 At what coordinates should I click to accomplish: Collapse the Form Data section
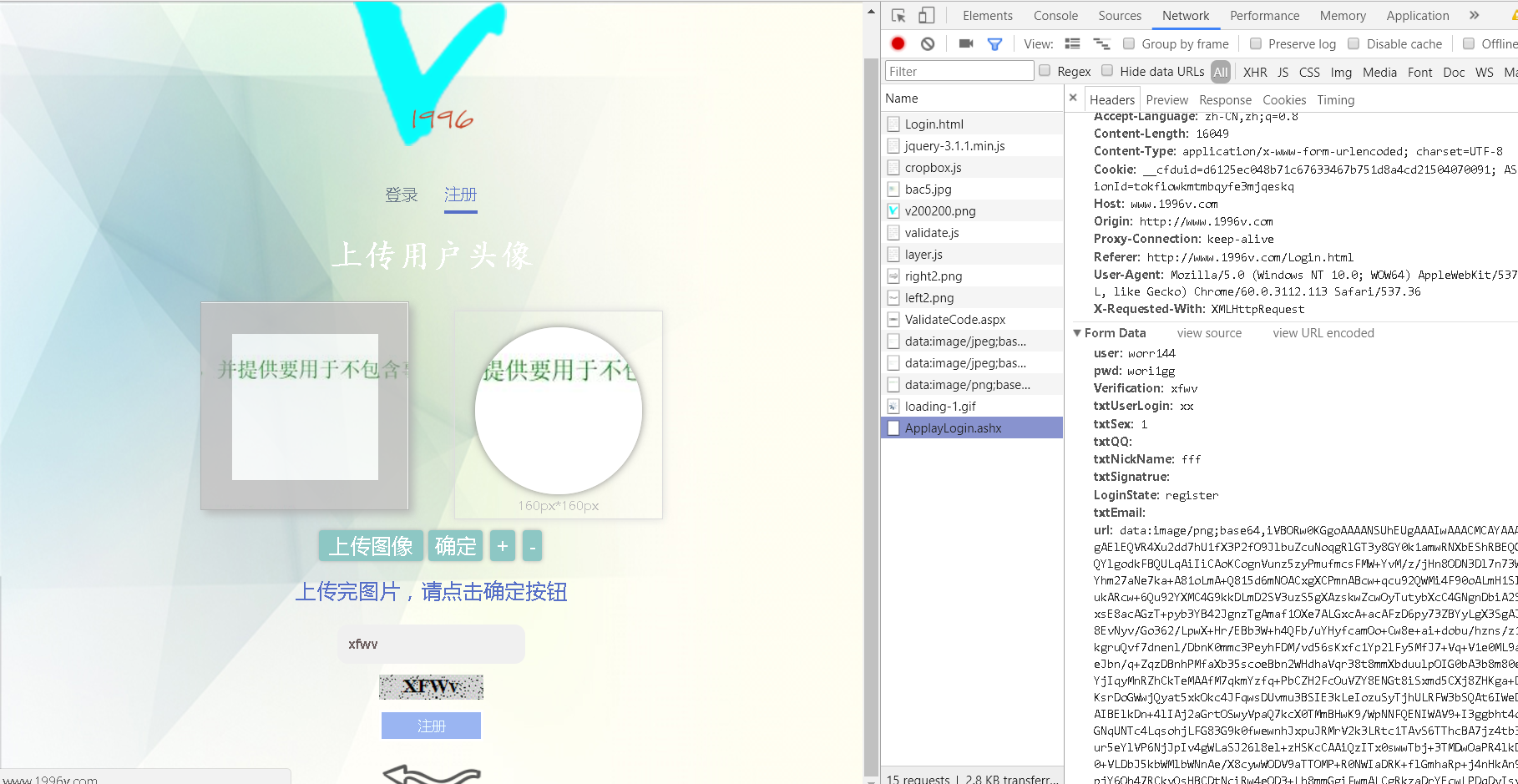1077,333
